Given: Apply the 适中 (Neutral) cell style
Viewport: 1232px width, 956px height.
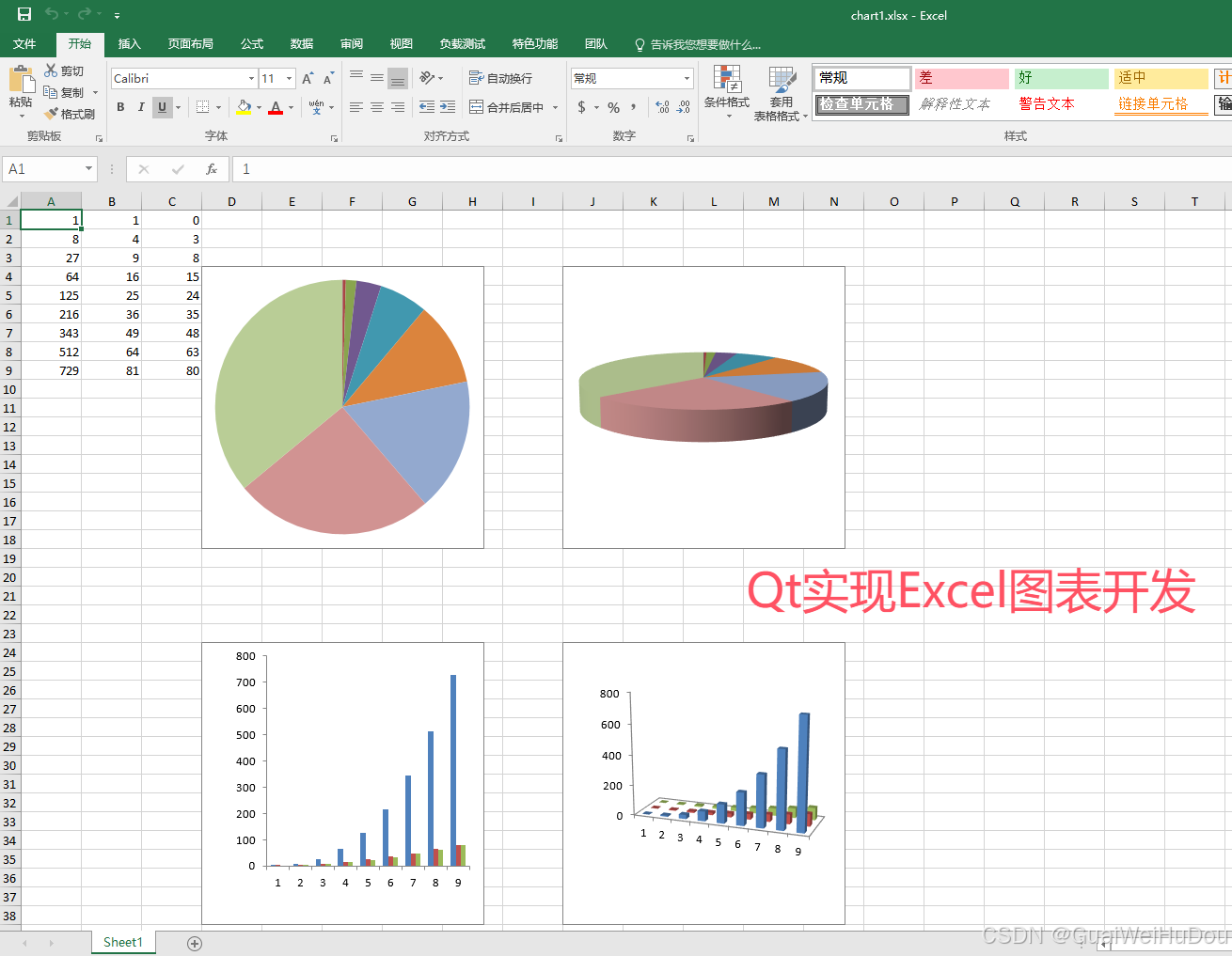Looking at the screenshot, I should point(1161,78).
